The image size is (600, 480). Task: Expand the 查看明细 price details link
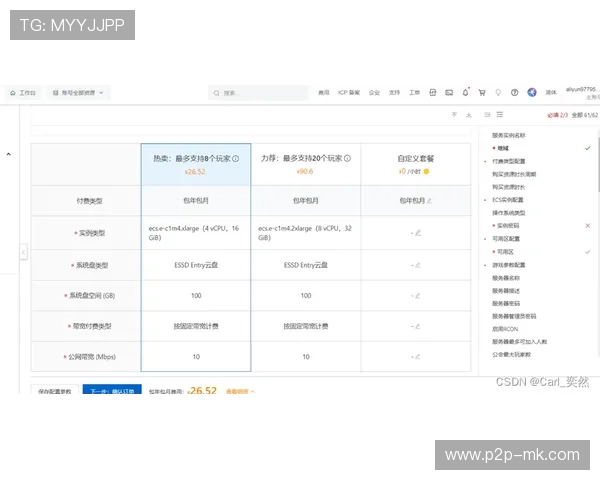[240, 391]
